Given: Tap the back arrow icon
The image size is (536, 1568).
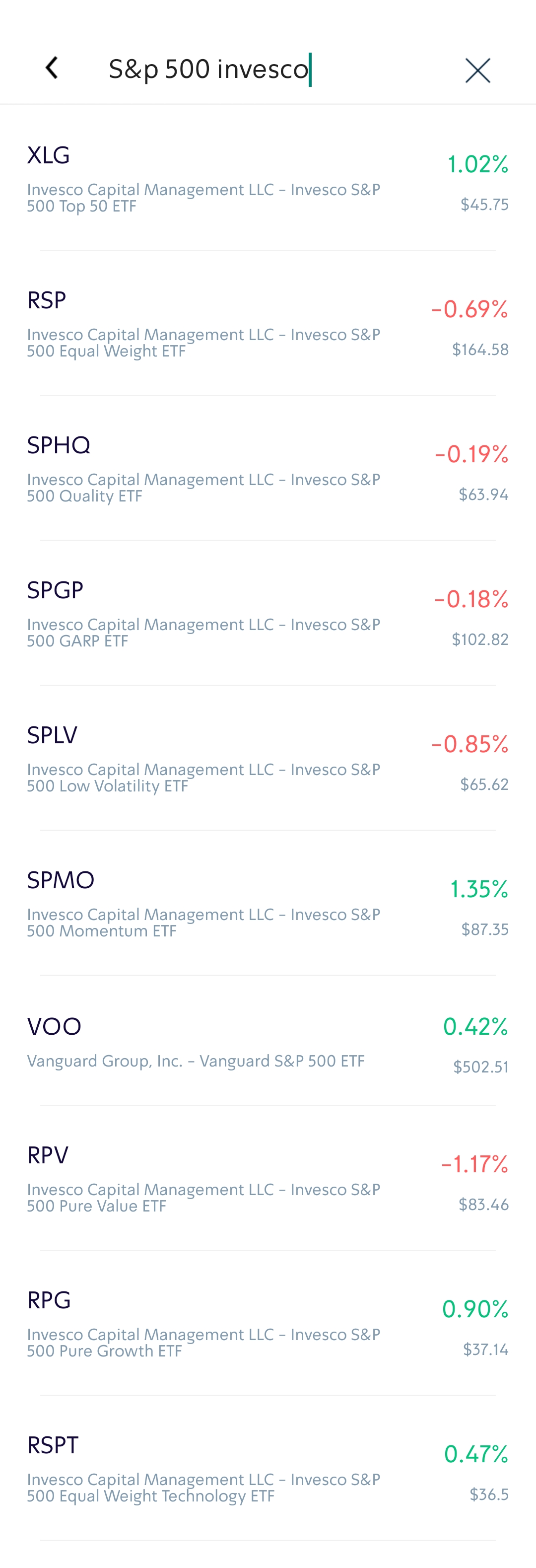Looking at the screenshot, I should pos(52,68).
